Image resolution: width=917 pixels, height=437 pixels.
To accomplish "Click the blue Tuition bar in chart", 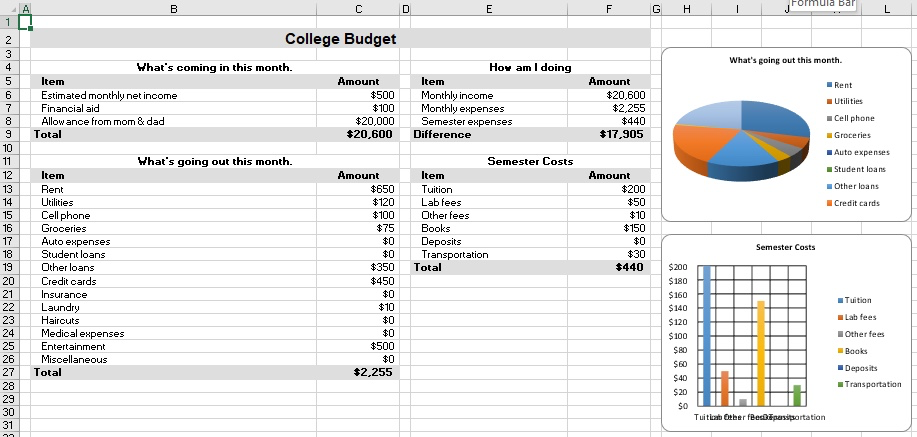I will pyautogui.click(x=706, y=336).
